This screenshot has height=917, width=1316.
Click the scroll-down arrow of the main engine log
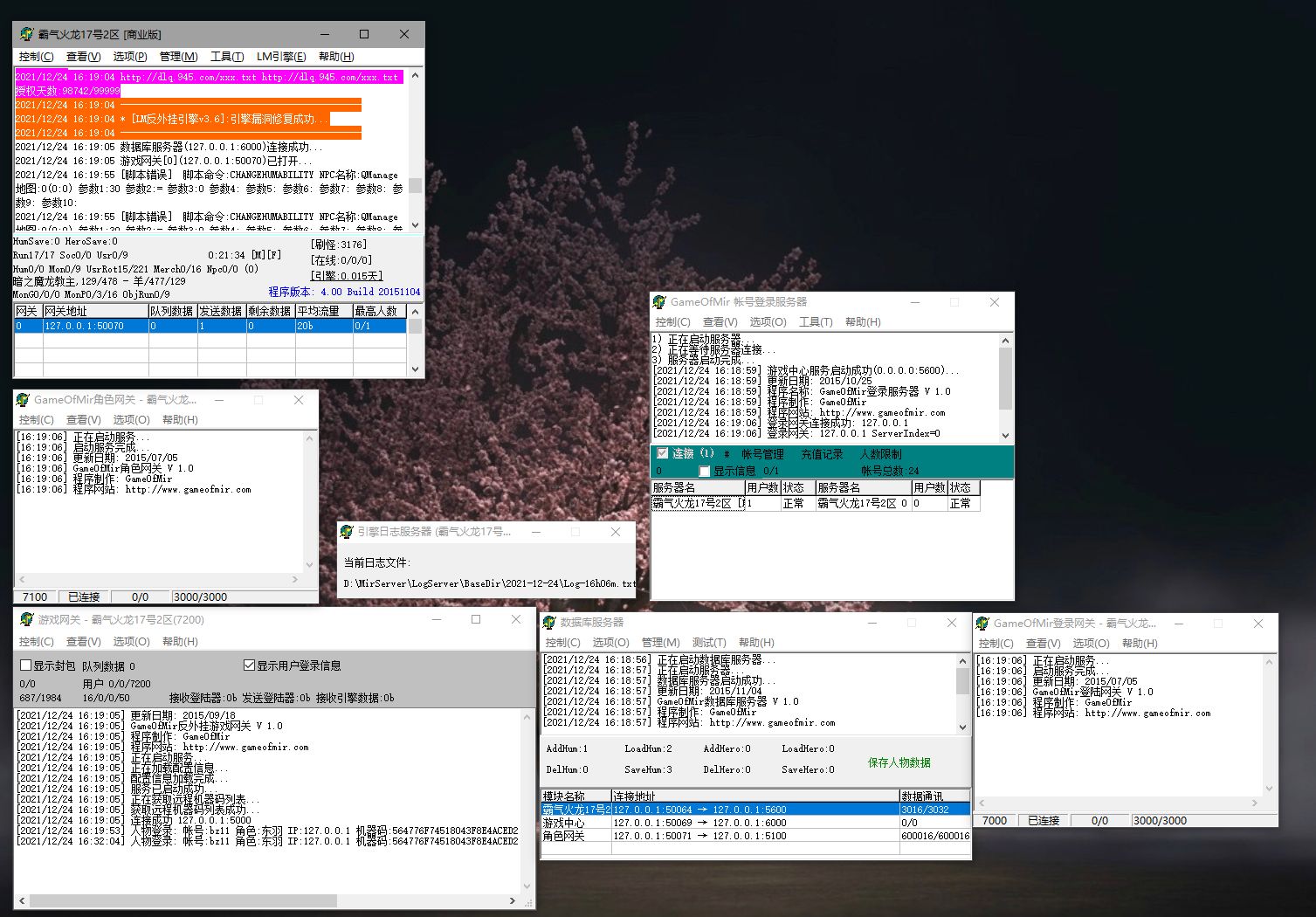coord(415,224)
